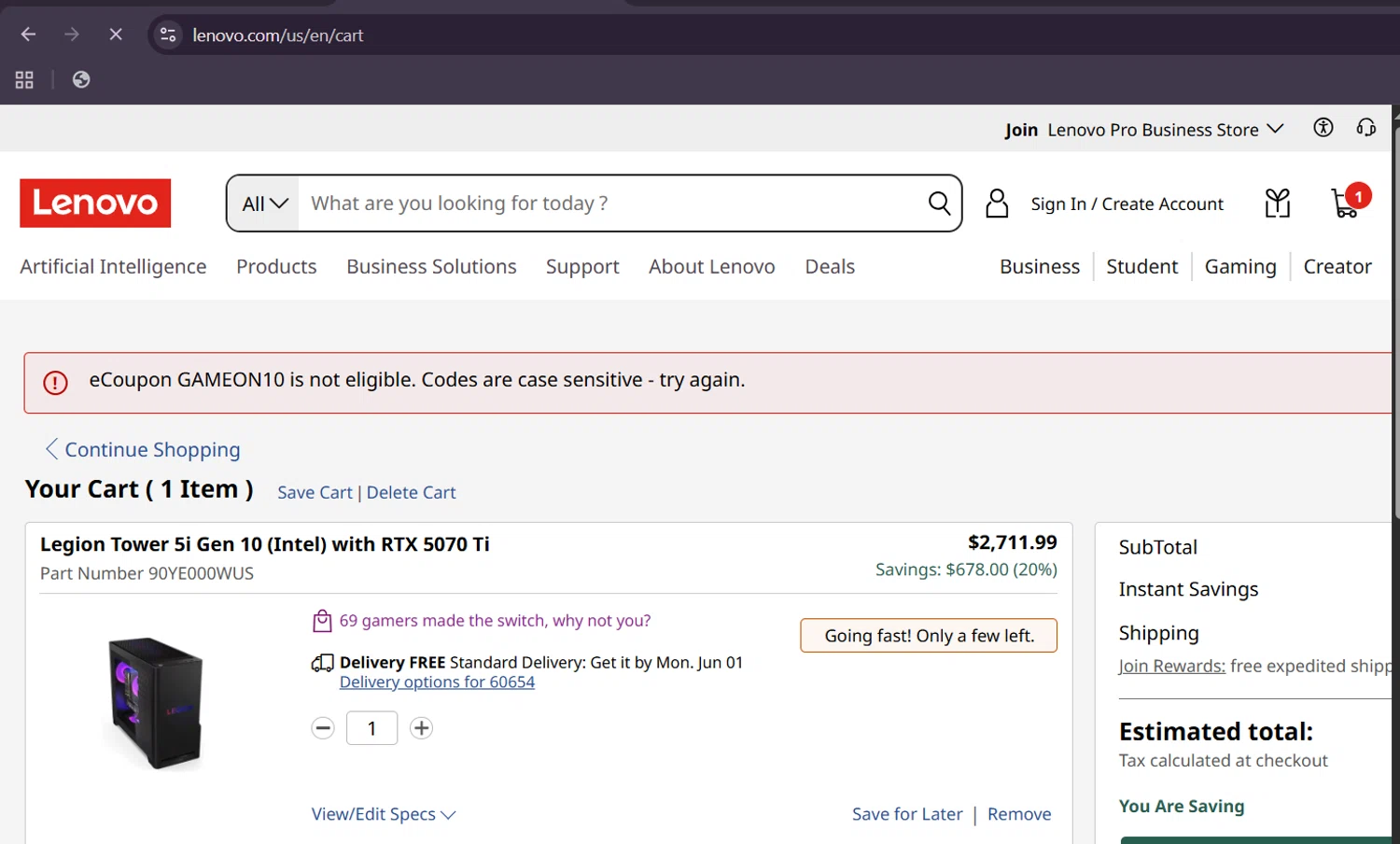Image resolution: width=1400 pixels, height=844 pixels.
Task: Click the quantity field showing 1
Action: (x=371, y=728)
